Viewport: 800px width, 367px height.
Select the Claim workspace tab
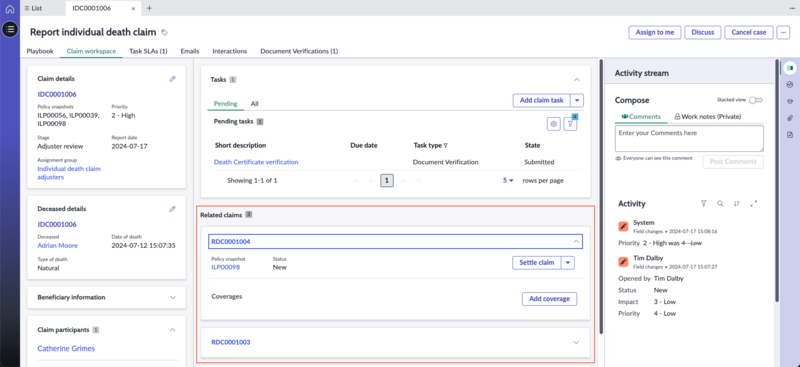91,51
